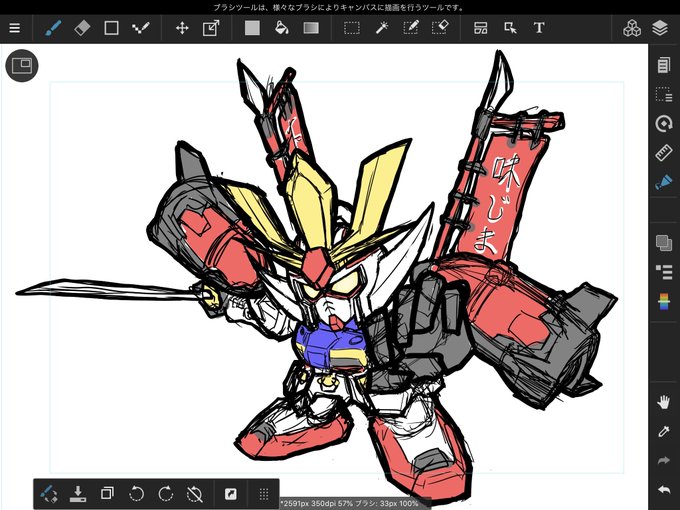Select the Eraser tool

click(x=82, y=28)
